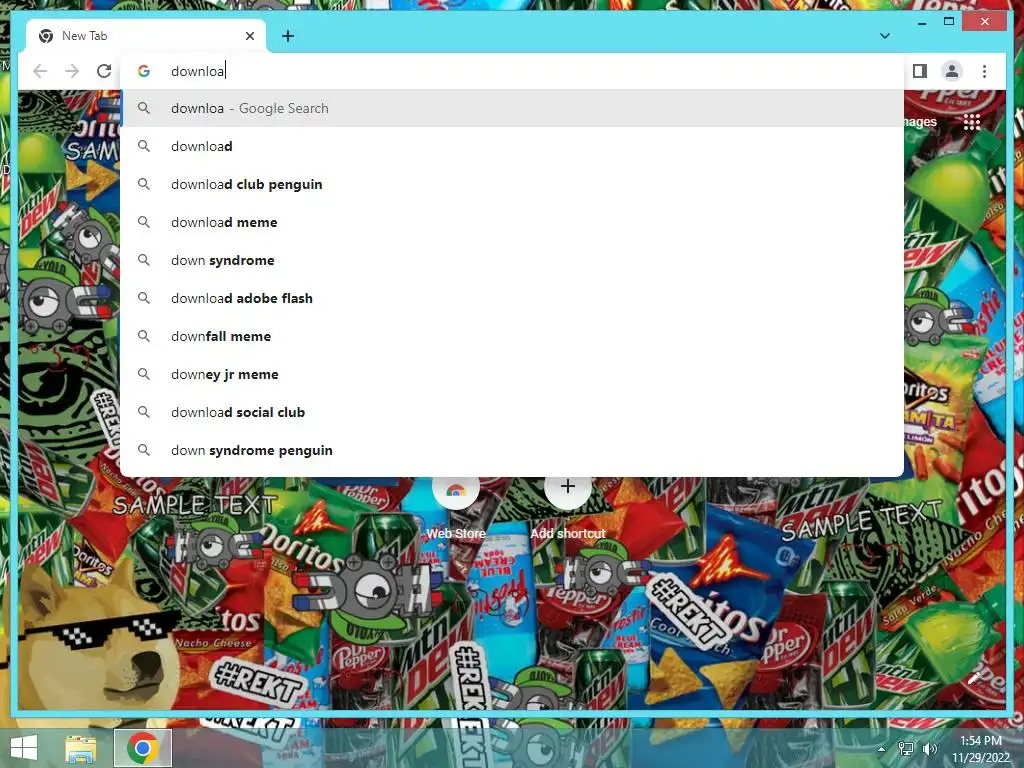Open the Google apps grid
Screen dimensions: 1024x768
pyautogui.click(x=972, y=122)
